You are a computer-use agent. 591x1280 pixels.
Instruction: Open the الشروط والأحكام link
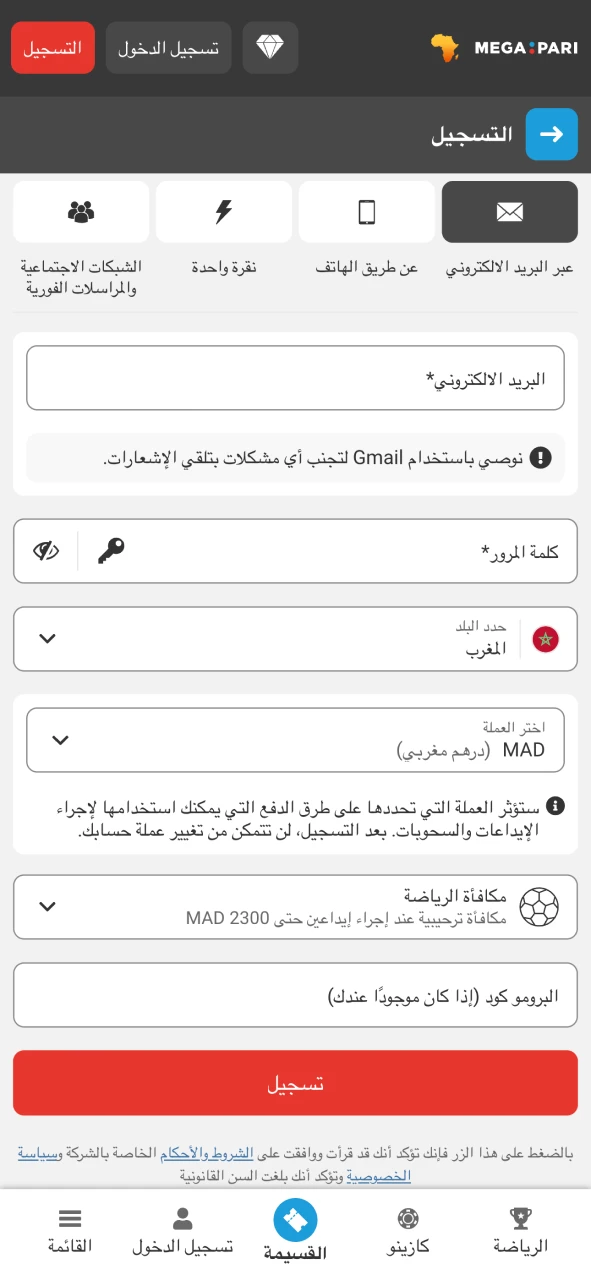point(206,1152)
